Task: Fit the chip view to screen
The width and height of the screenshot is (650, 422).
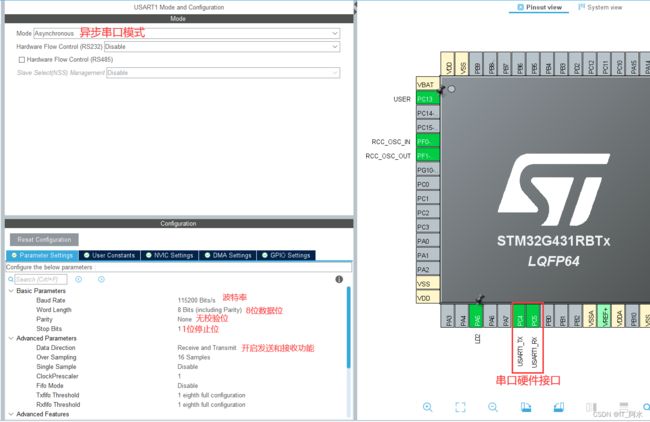Action: click(460, 407)
